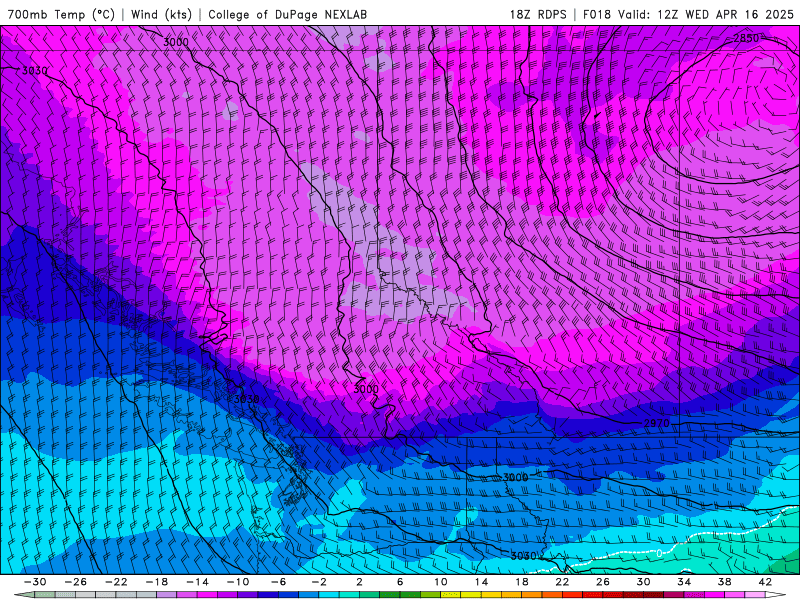The height and width of the screenshot is (600, 800).
Task: Click the 34 color scale label
Action: point(684,582)
